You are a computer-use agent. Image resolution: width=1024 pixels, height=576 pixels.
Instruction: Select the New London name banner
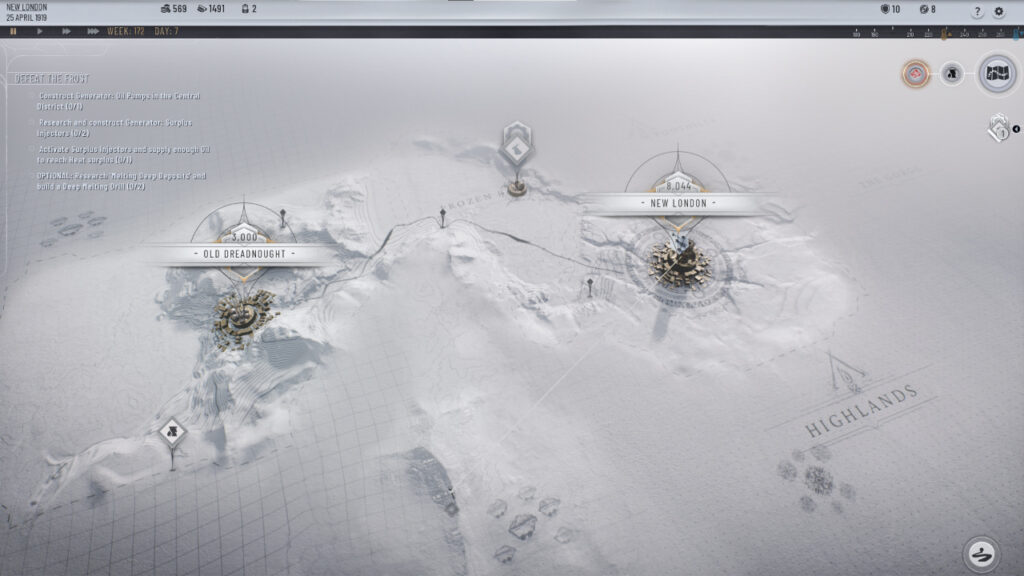point(679,203)
